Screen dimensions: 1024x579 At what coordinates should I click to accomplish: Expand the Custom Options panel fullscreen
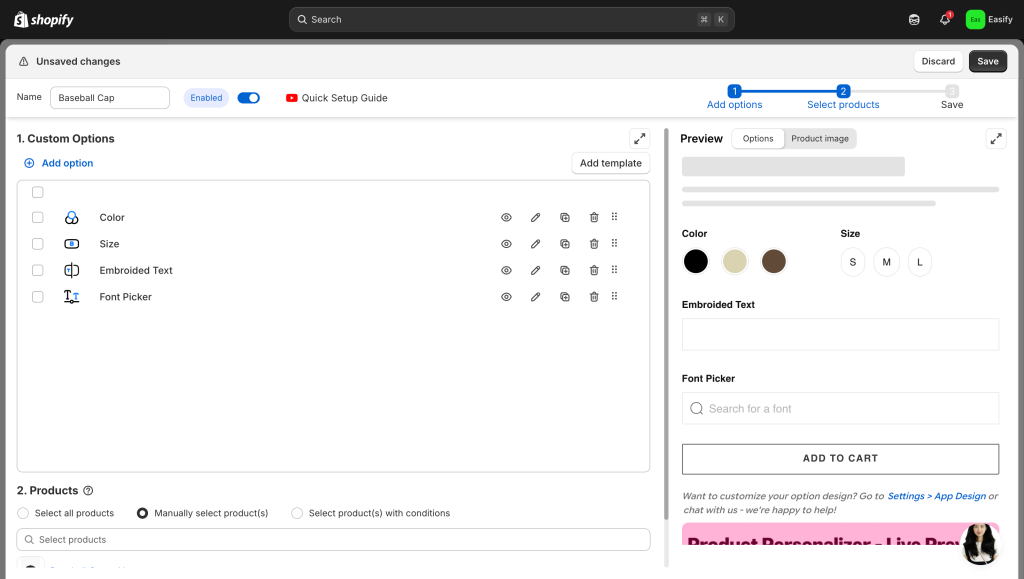pos(639,139)
